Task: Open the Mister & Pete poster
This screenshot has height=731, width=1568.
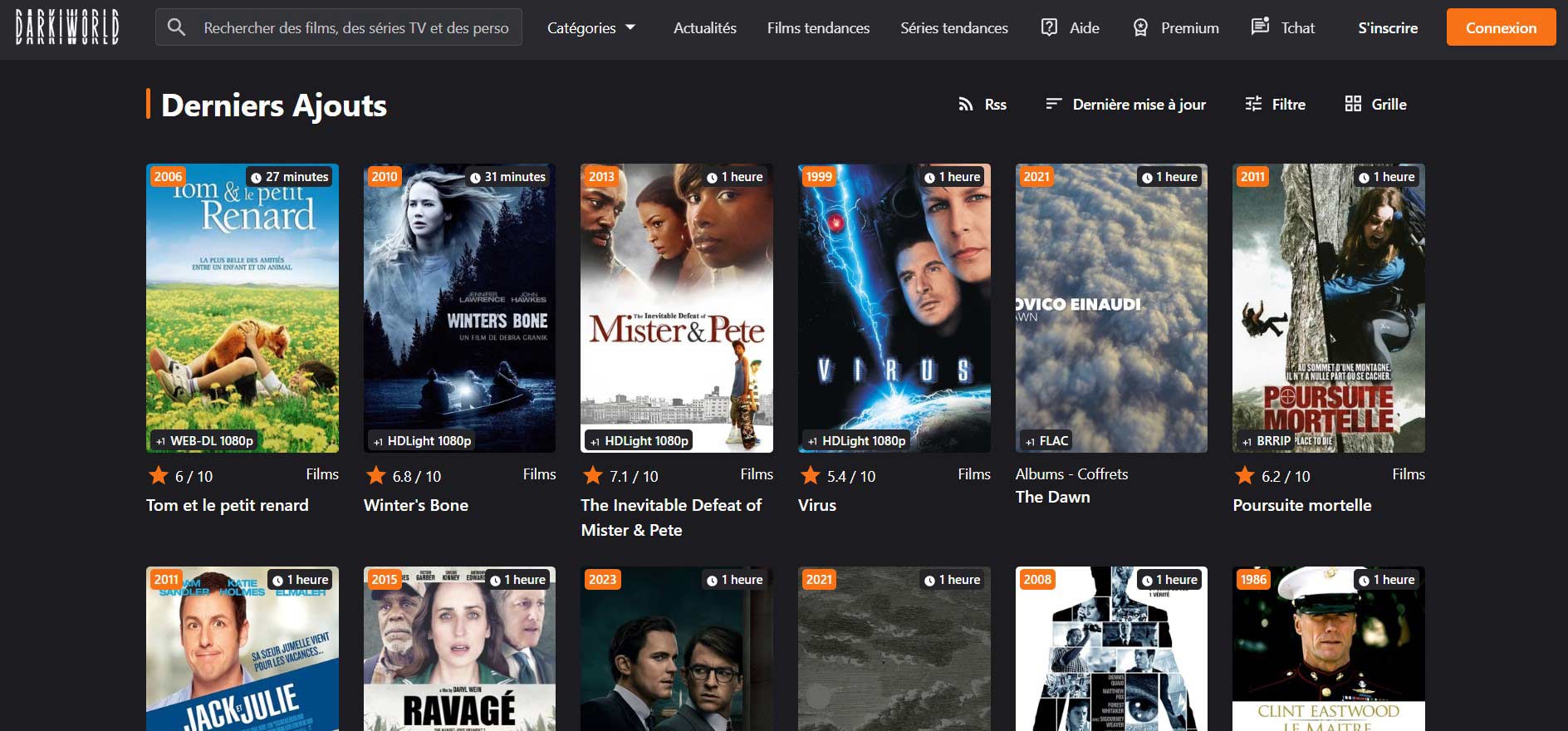Action: coord(677,308)
